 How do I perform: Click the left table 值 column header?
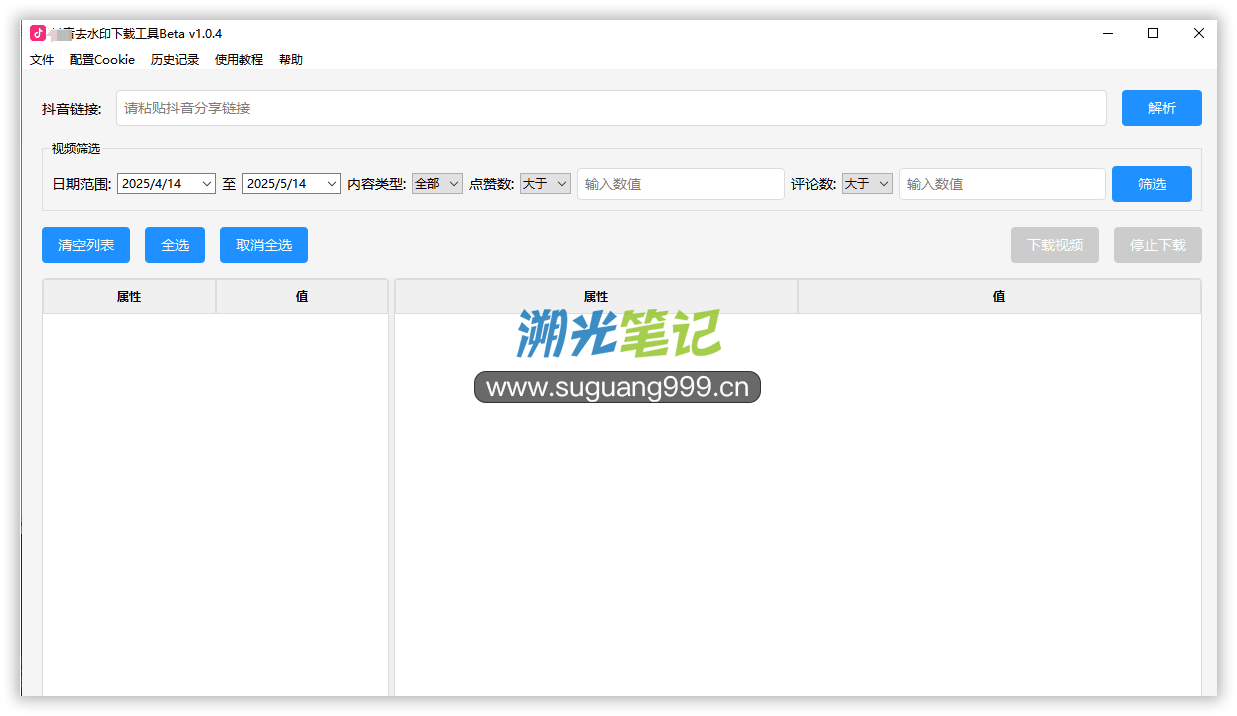(302, 297)
